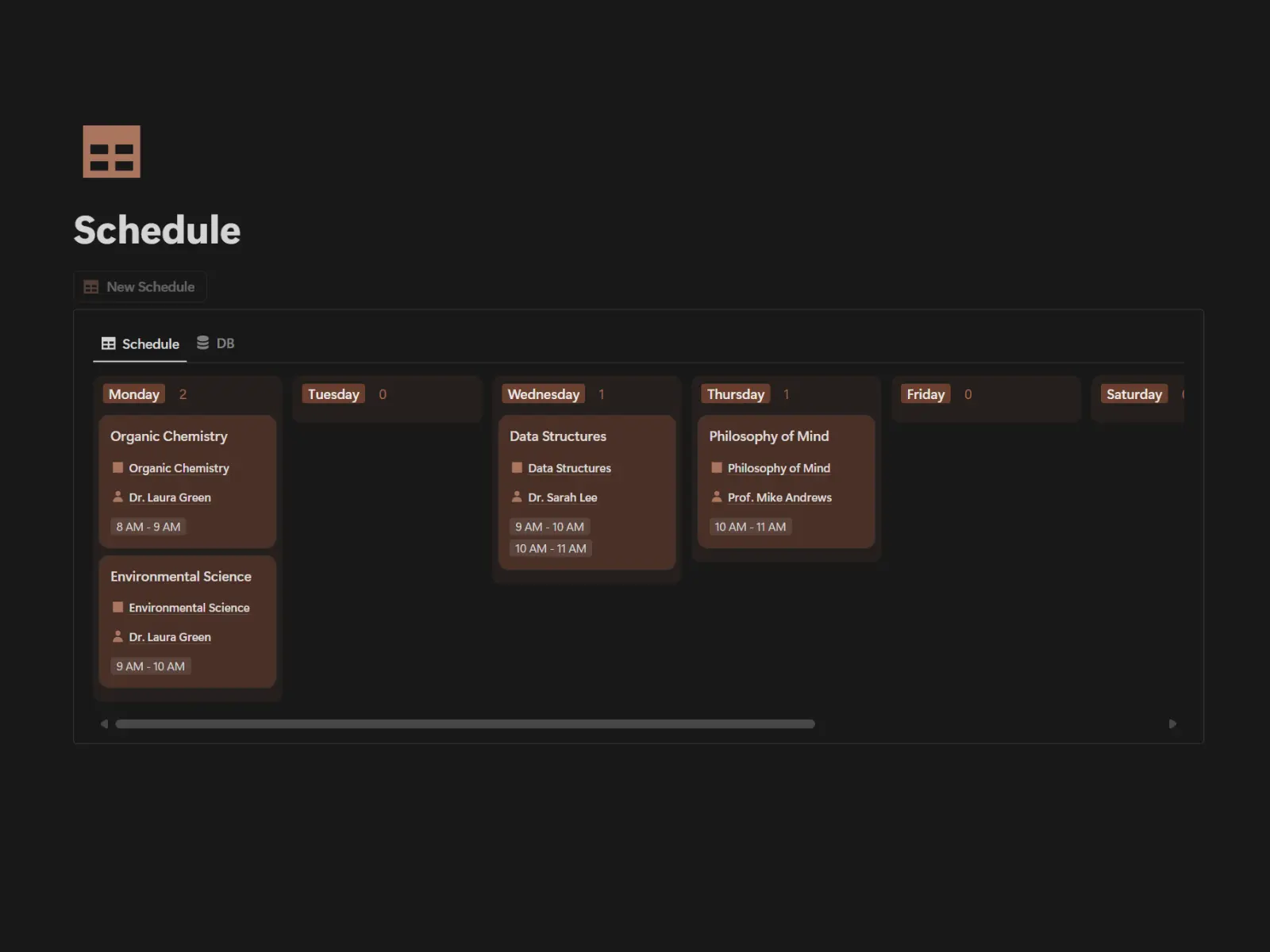
Task: Click the large Schedule page icon
Action: coord(112,152)
